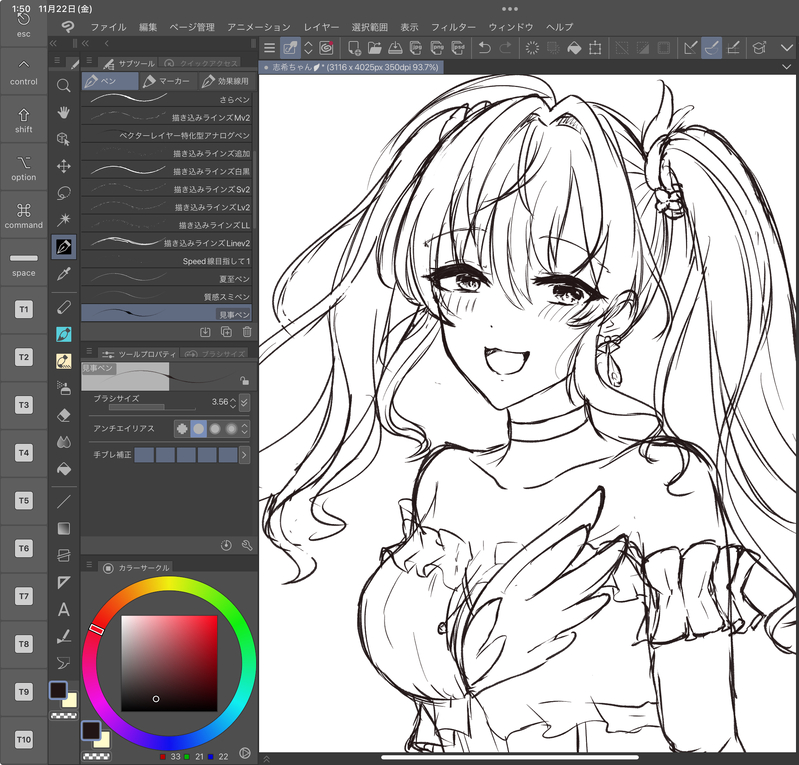The image size is (799, 765).
Task: Switch to the マーカー sub tool tab
Action: pos(167,81)
